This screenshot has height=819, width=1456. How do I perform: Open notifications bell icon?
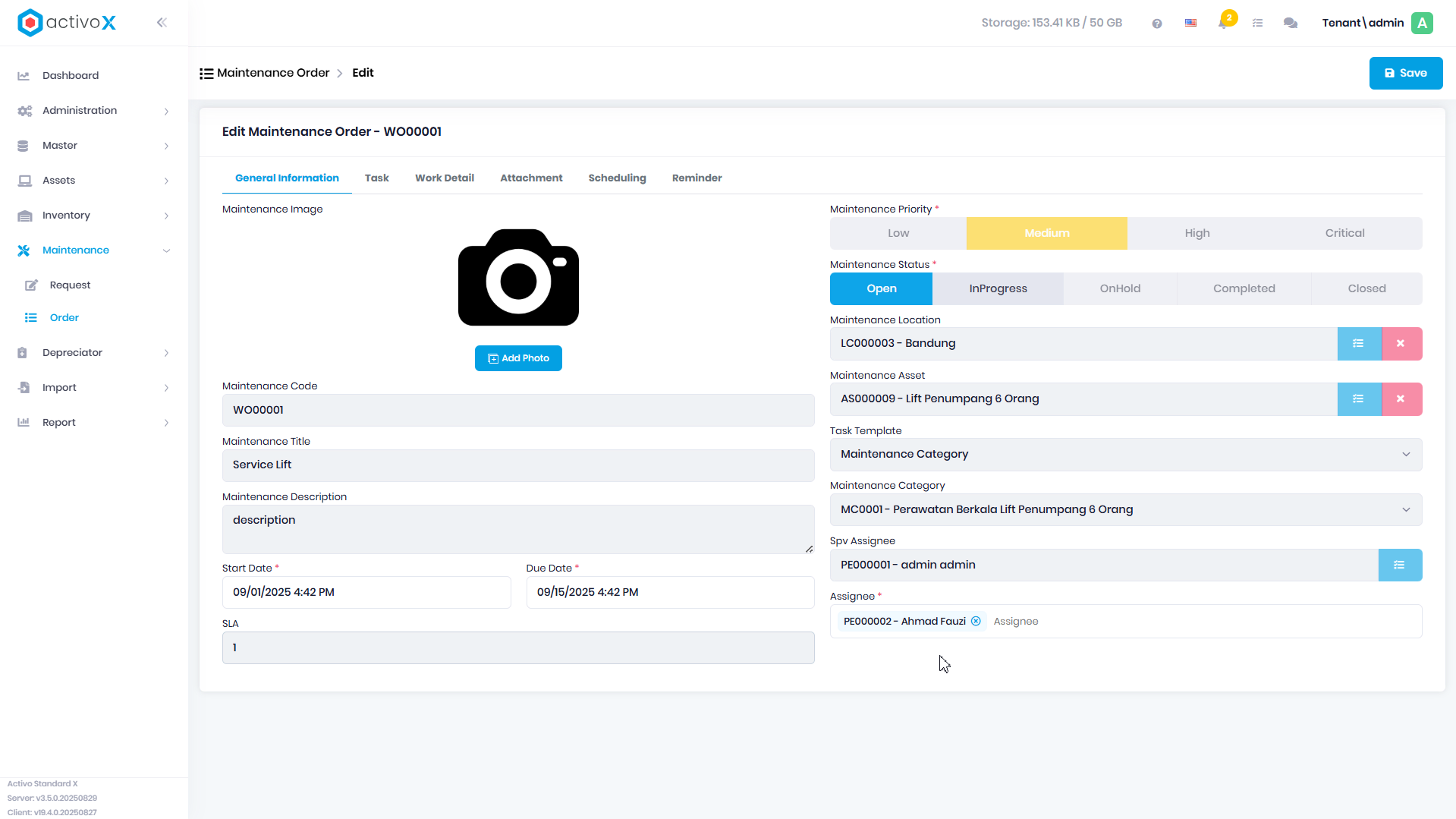tap(1223, 23)
